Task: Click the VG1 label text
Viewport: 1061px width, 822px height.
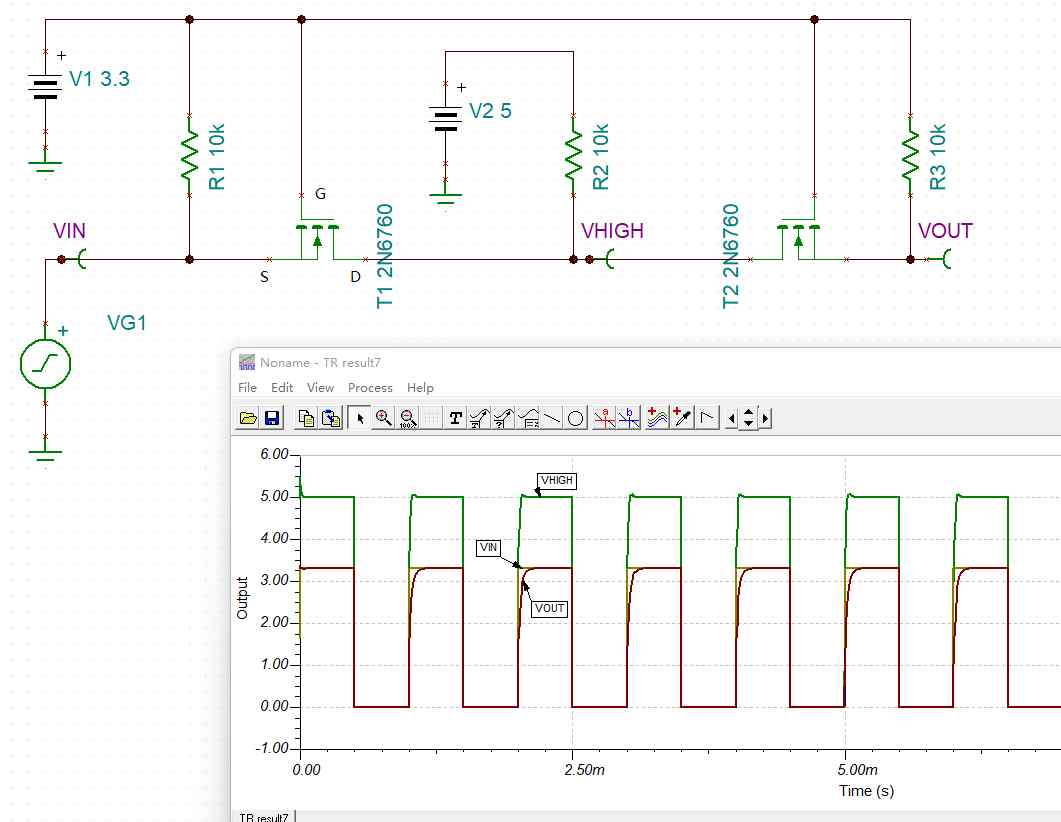Action: pos(127,323)
